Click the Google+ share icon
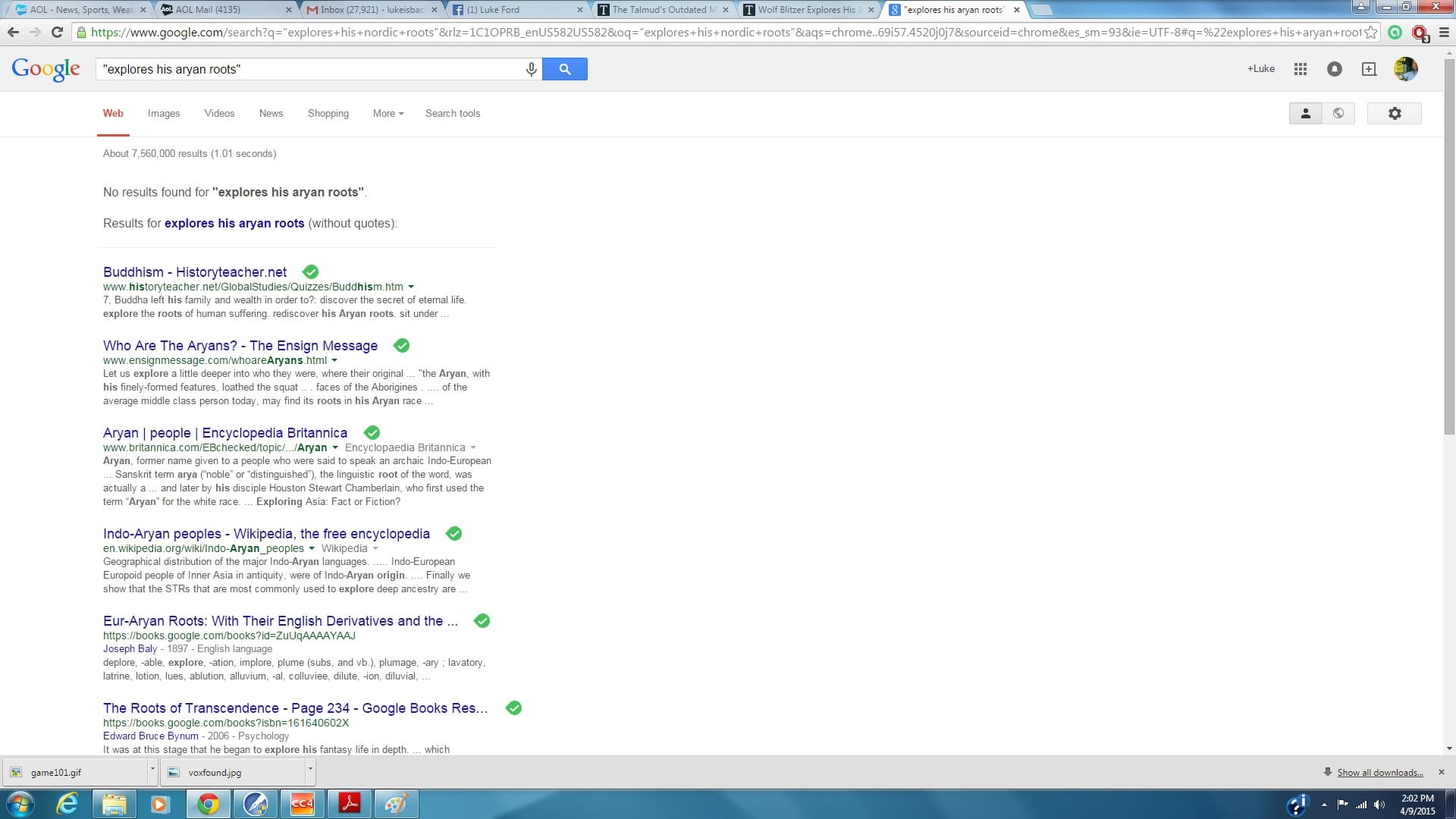The width and height of the screenshot is (1456, 819). click(1369, 69)
